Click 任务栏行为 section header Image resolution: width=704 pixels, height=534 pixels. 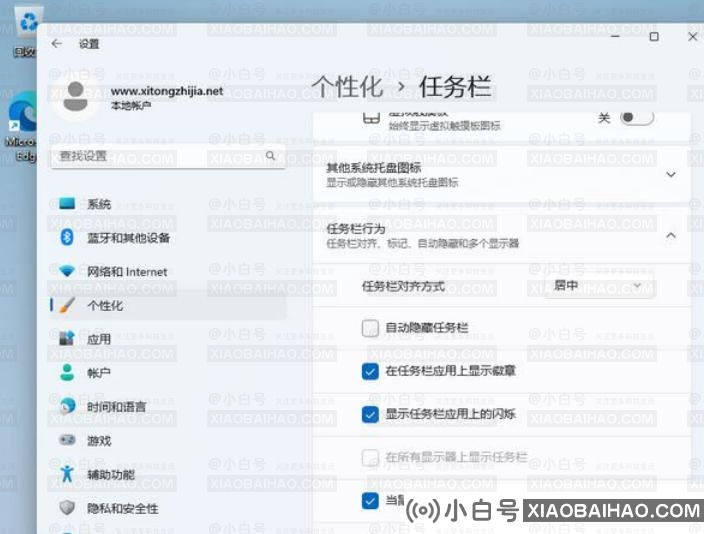[x=501, y=235]
